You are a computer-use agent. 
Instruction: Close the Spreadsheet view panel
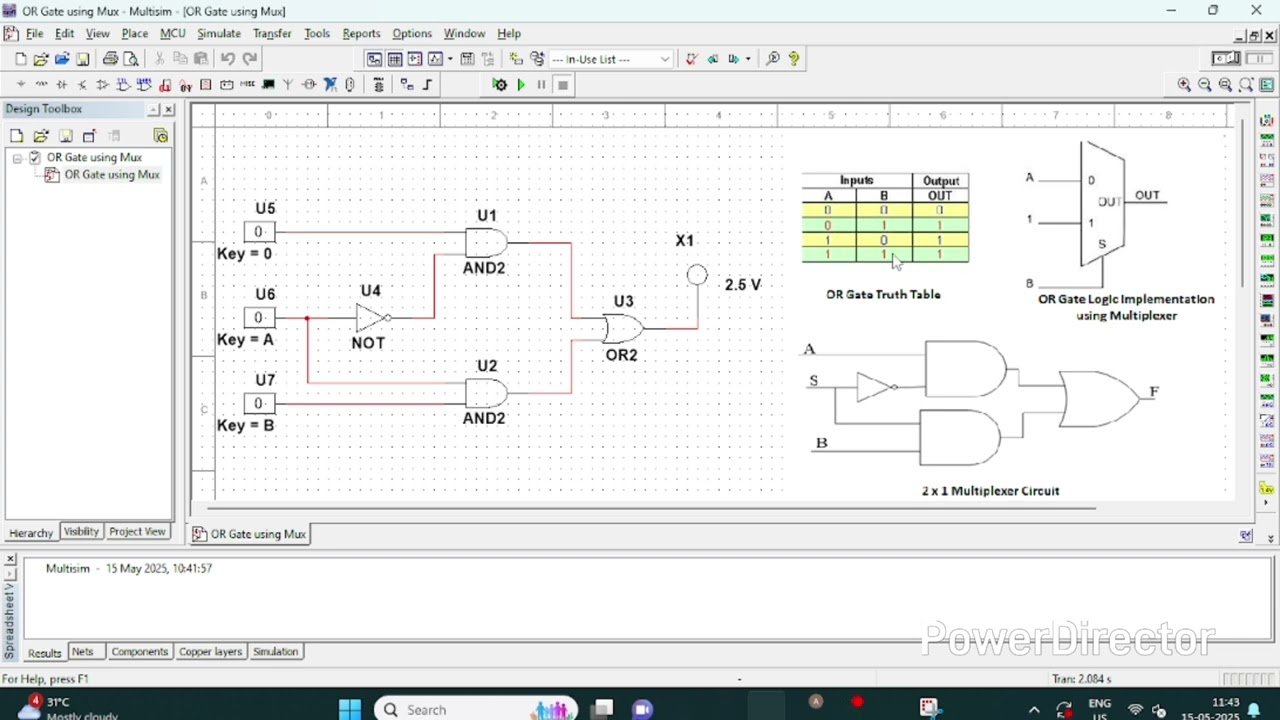coord(10,559)
